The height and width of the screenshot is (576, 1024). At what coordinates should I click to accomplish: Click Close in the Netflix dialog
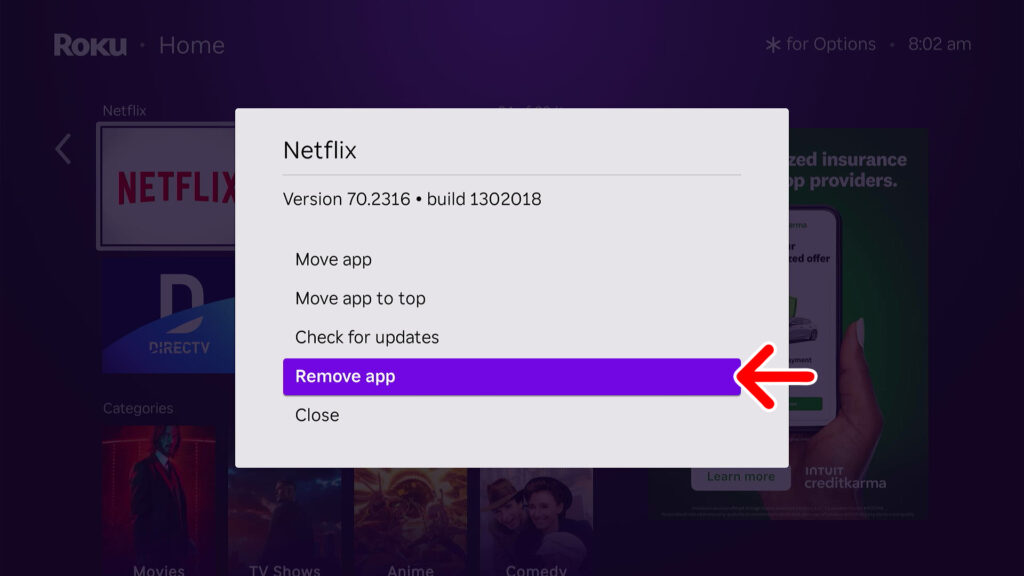(316, 415)
